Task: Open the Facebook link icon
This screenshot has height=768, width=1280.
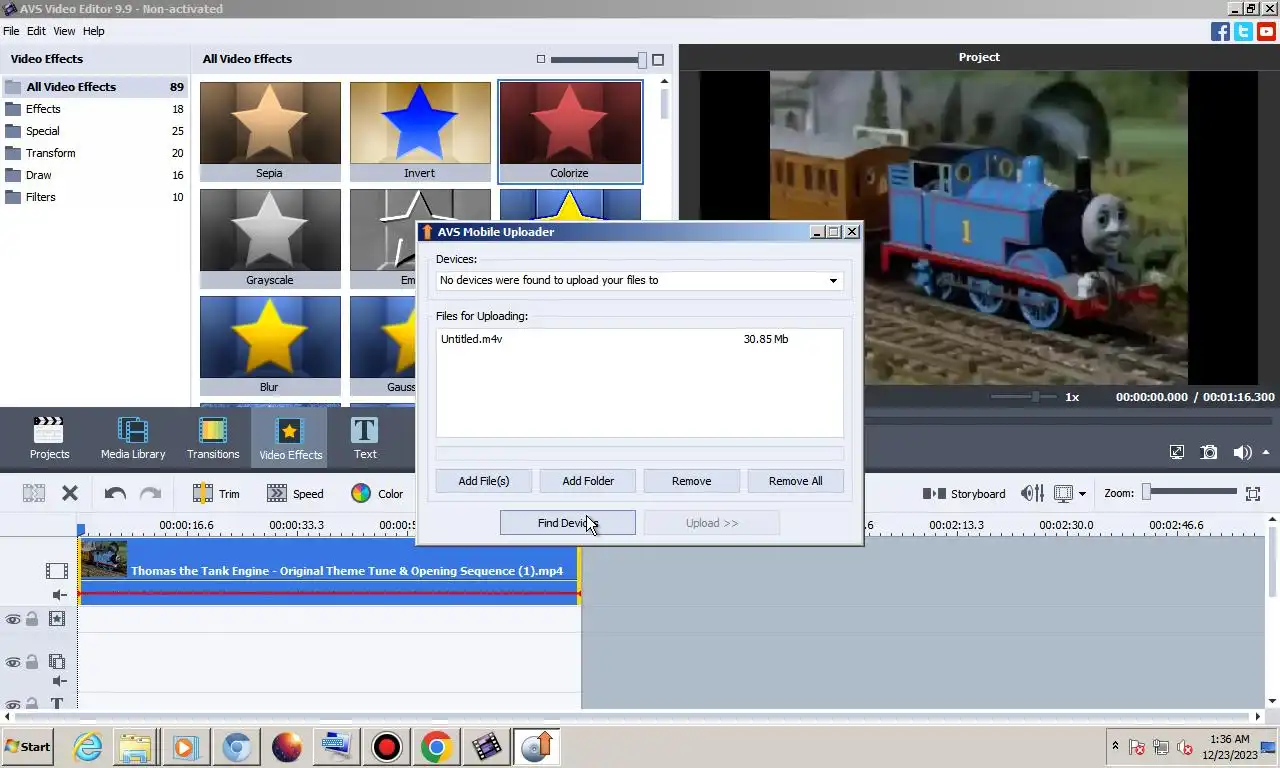Action: (1220, 31)
